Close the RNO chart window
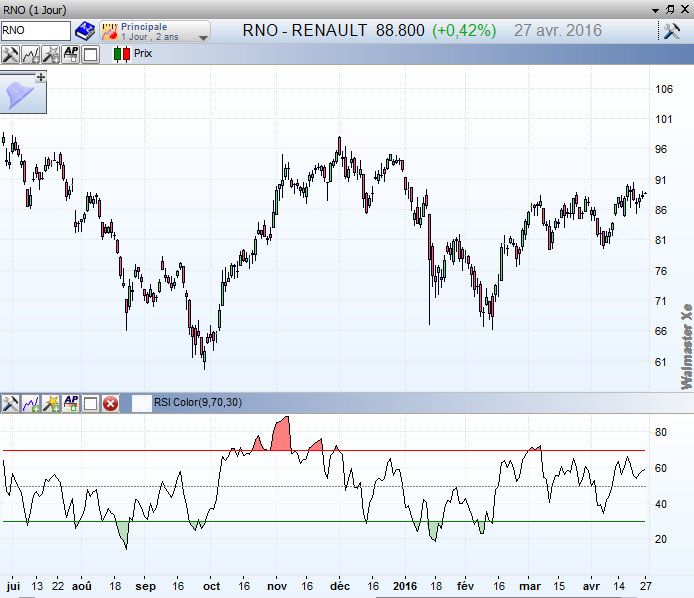Image resolution: width=694 pixels, height=598 pixels. (x=685, y=10)
